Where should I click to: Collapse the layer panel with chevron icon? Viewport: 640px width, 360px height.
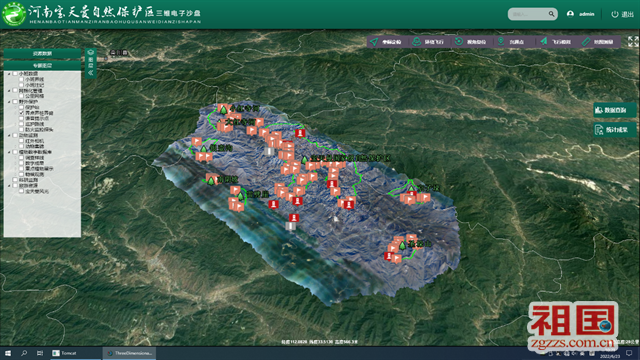[x=91, y=73]
